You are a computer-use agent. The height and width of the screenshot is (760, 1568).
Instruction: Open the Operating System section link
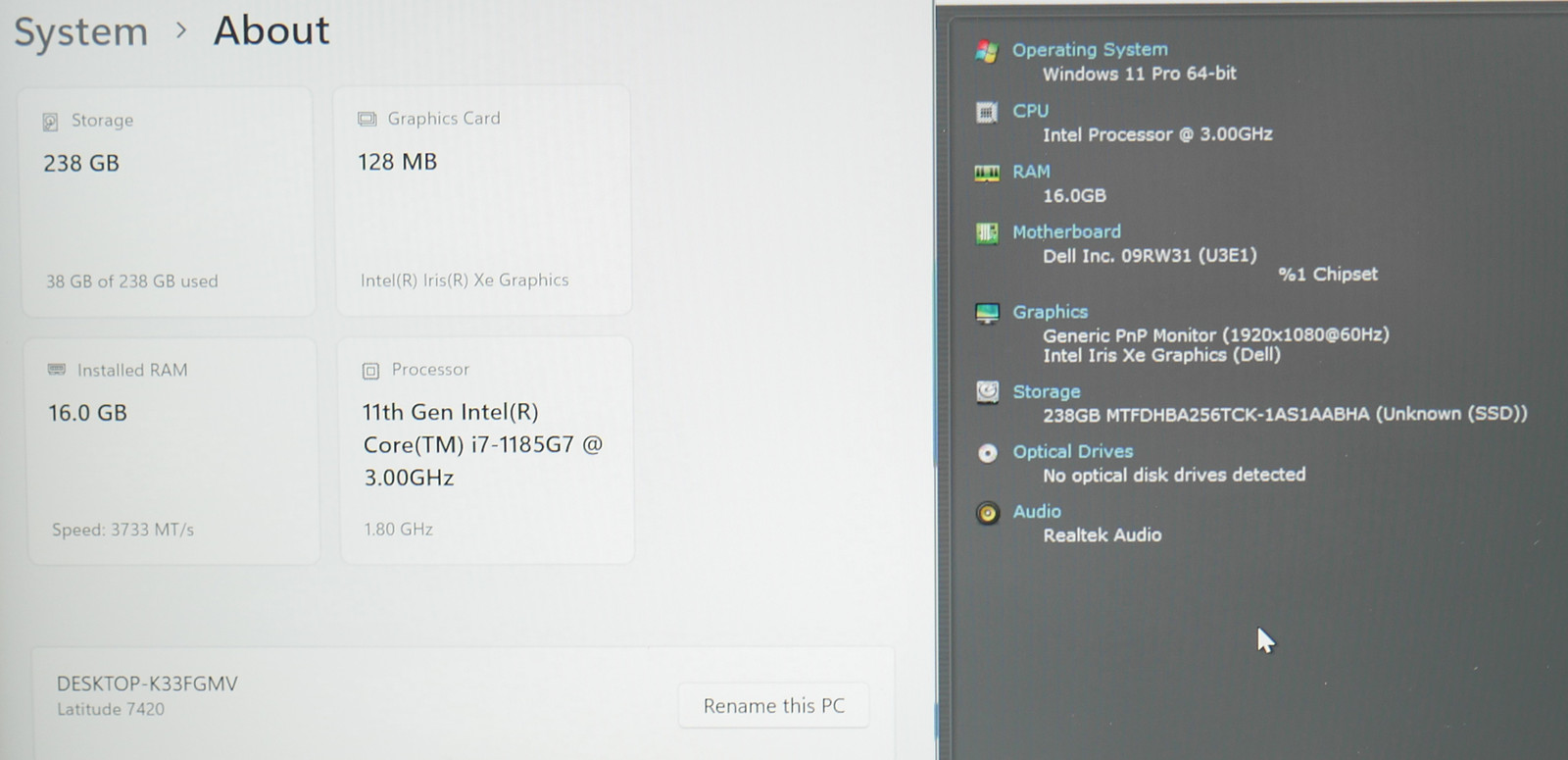pos(1090,49)
